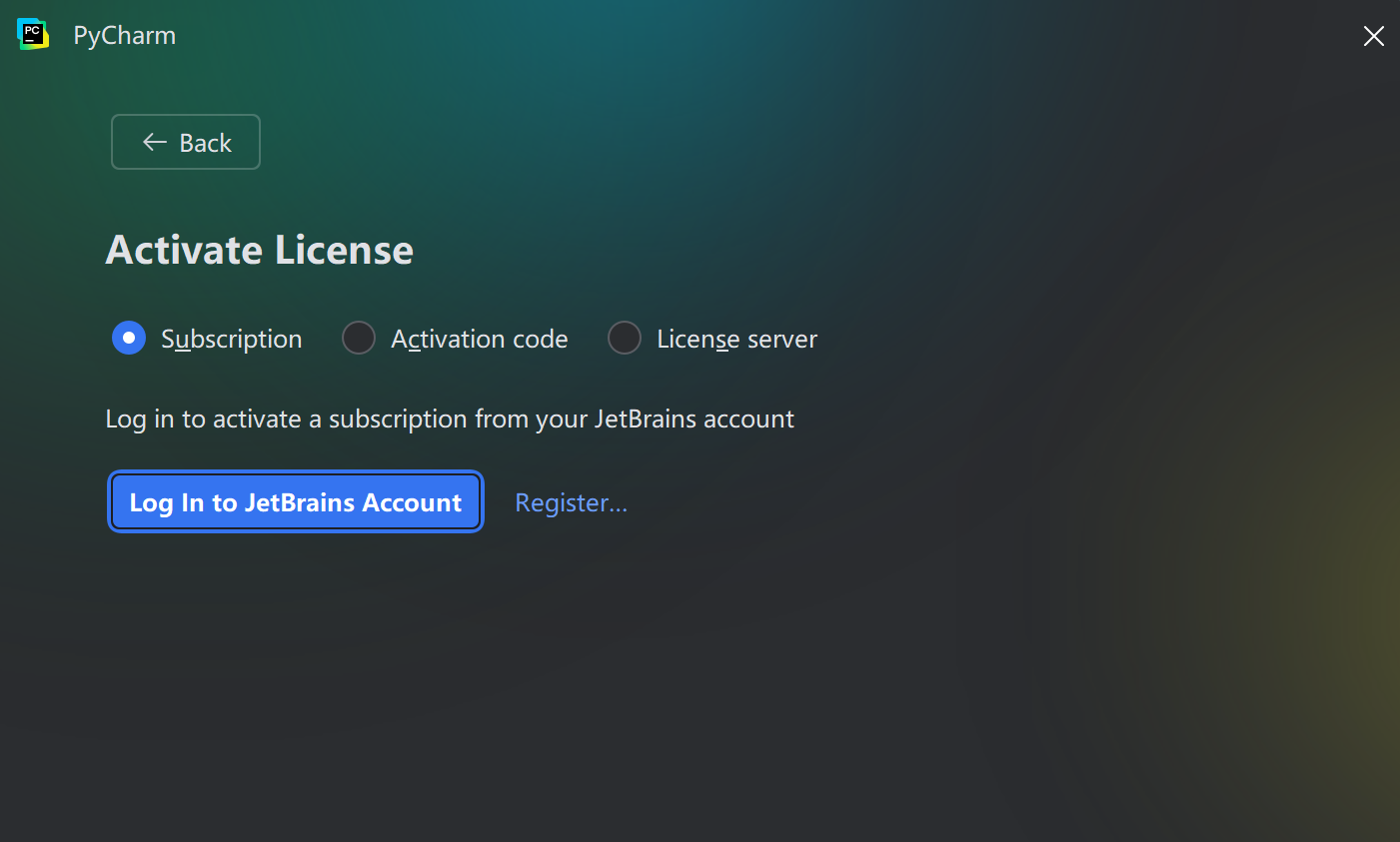
Task: Click the Subscription option label text
Action: 231,340
